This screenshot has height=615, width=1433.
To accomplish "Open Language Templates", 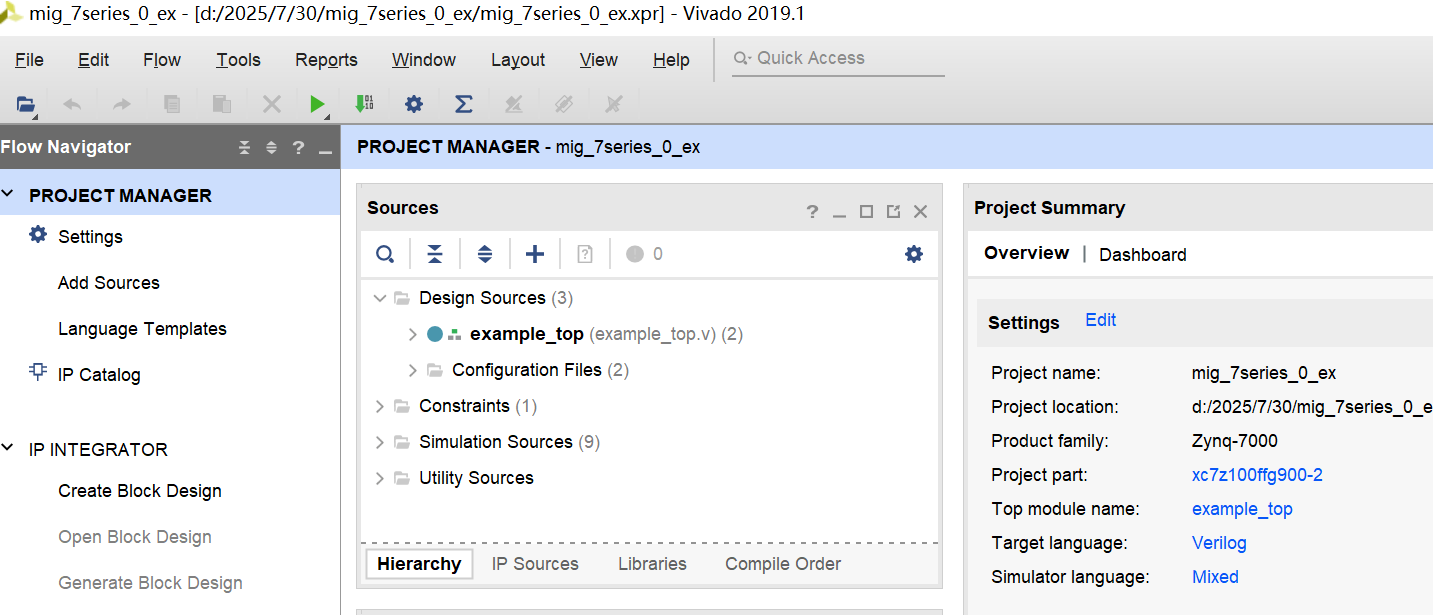I will tap(142, 329).
